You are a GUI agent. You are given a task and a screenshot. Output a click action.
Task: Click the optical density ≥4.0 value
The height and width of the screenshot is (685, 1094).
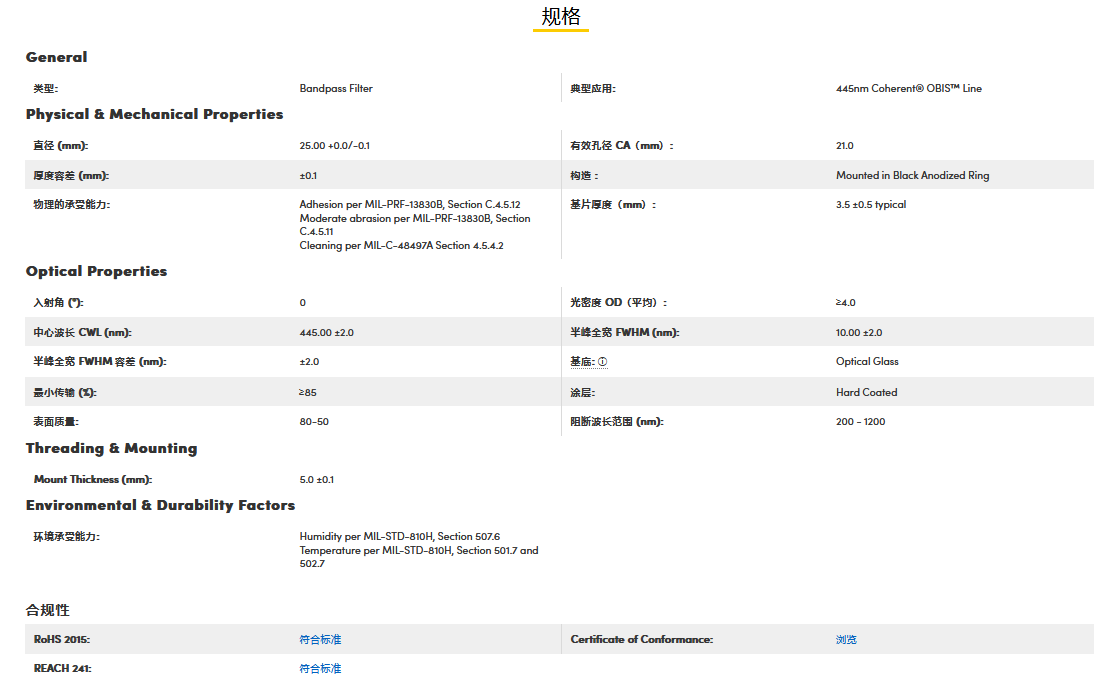pyautogui.click(x=845, y=302)
